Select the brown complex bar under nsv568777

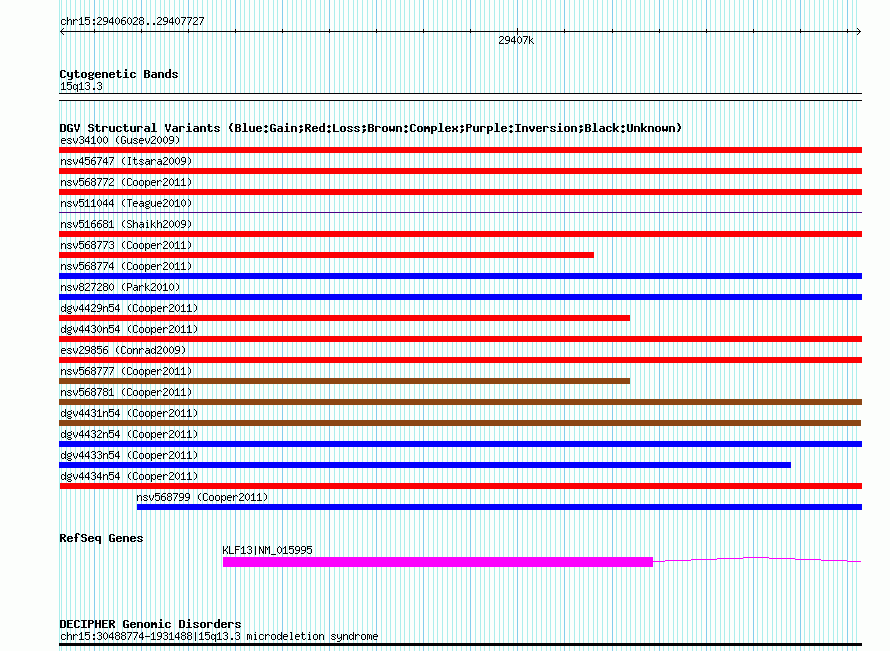(x=345, y=381)
